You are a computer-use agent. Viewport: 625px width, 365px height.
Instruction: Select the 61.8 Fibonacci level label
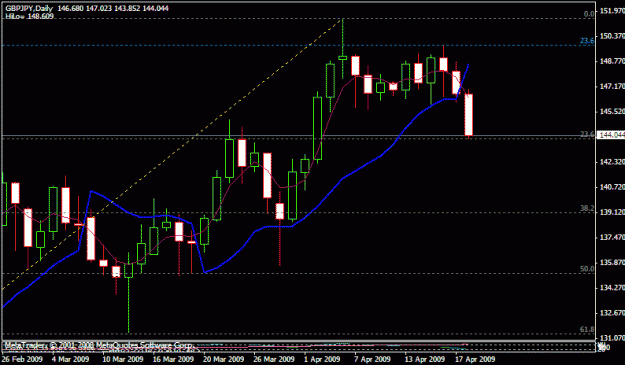point(587,329)
